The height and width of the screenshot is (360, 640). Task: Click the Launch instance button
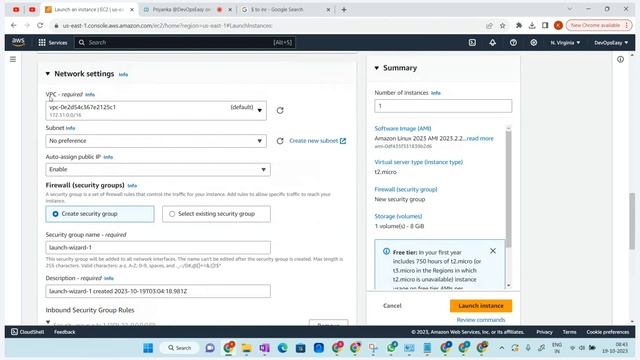coord(481,306)
